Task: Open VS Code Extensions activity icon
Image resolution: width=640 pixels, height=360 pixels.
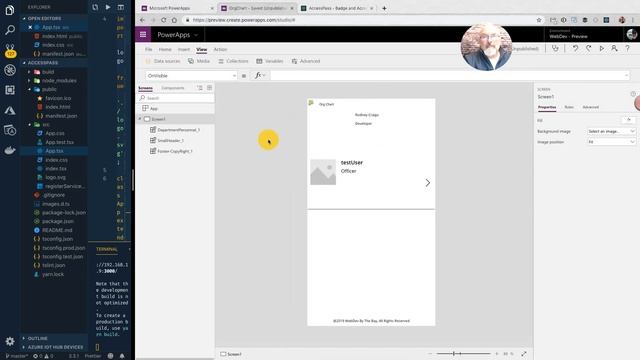Action: tap(10, 90)
